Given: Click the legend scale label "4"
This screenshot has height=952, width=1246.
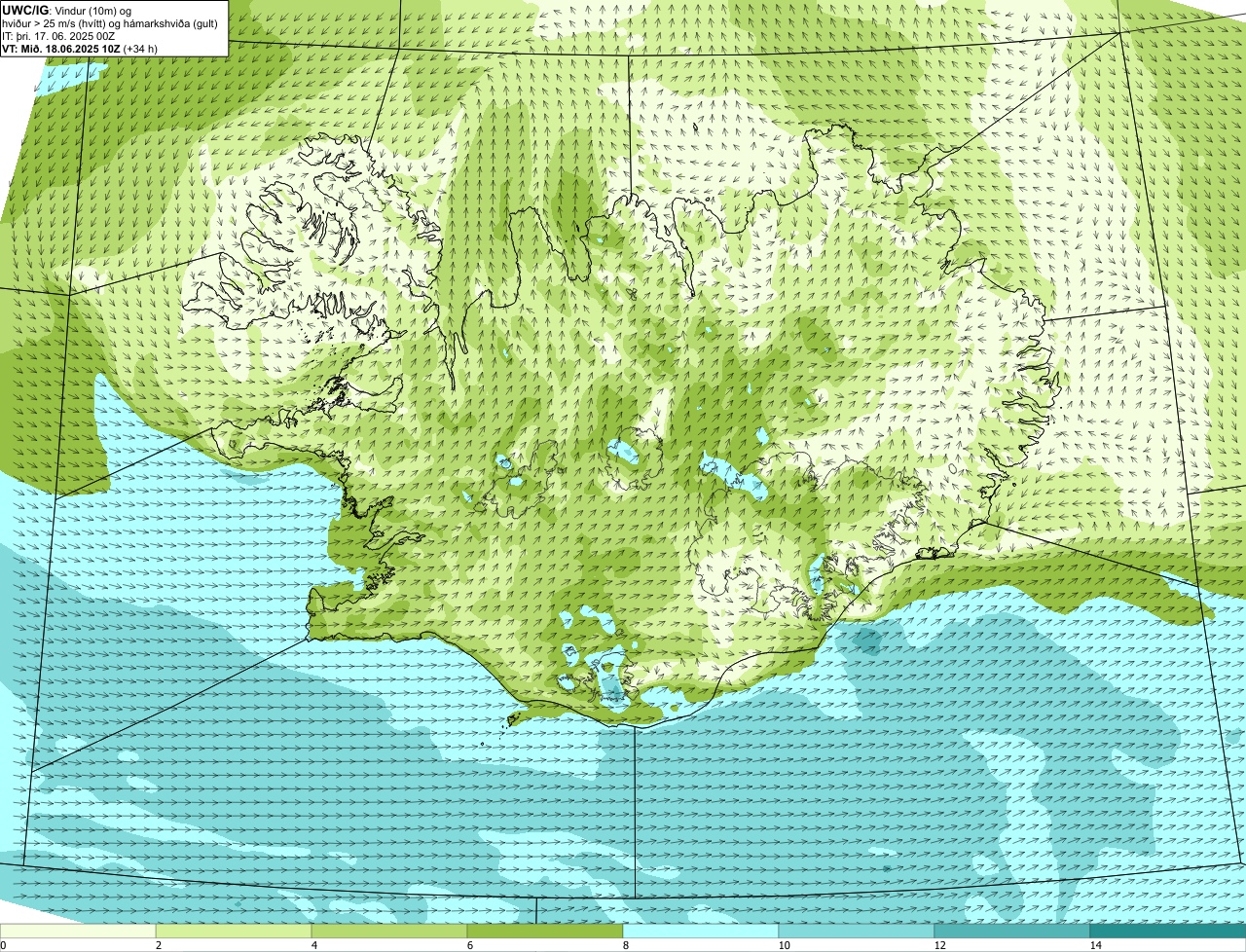Looking at the screenshot, I should pos(313,945).
